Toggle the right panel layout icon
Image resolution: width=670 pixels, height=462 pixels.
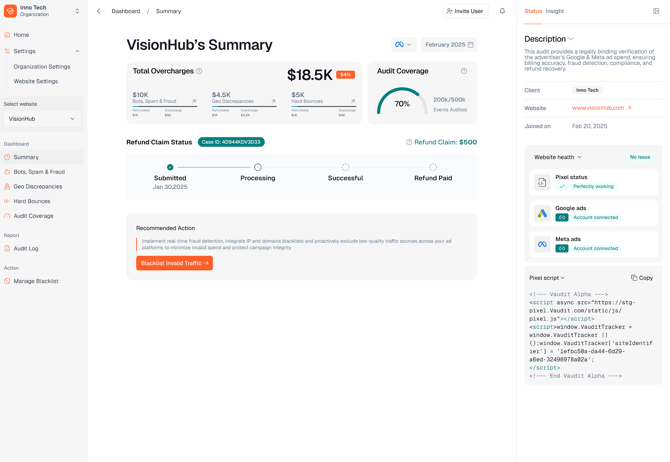[656, 11]
